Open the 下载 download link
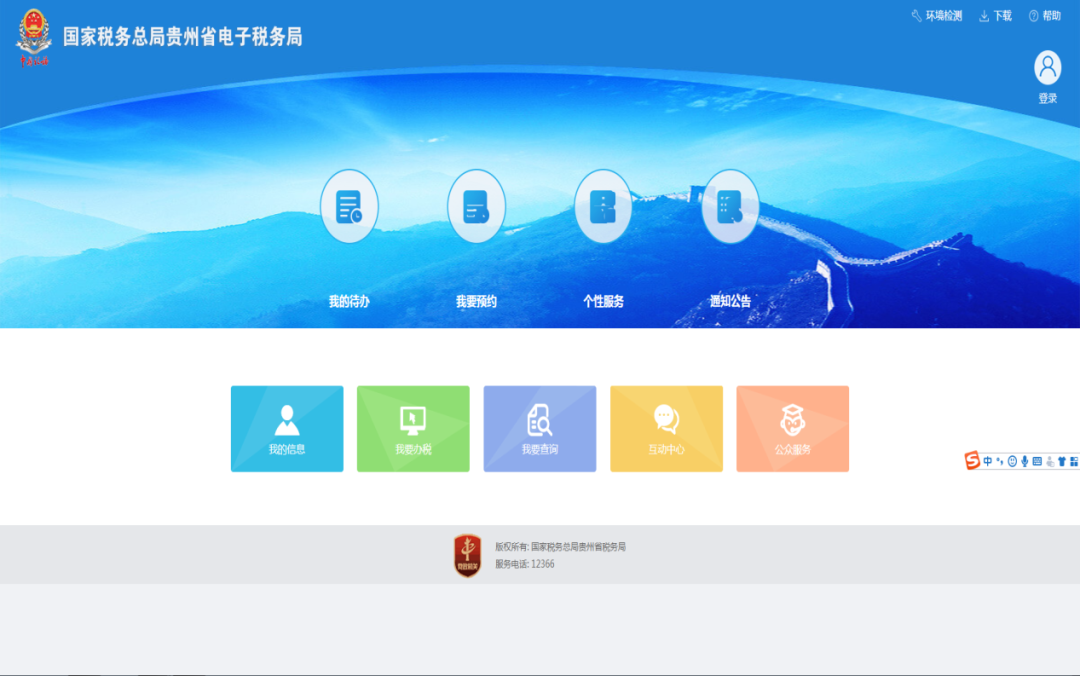The height and width of the screenshot is (676, 1080). (995, 16)
